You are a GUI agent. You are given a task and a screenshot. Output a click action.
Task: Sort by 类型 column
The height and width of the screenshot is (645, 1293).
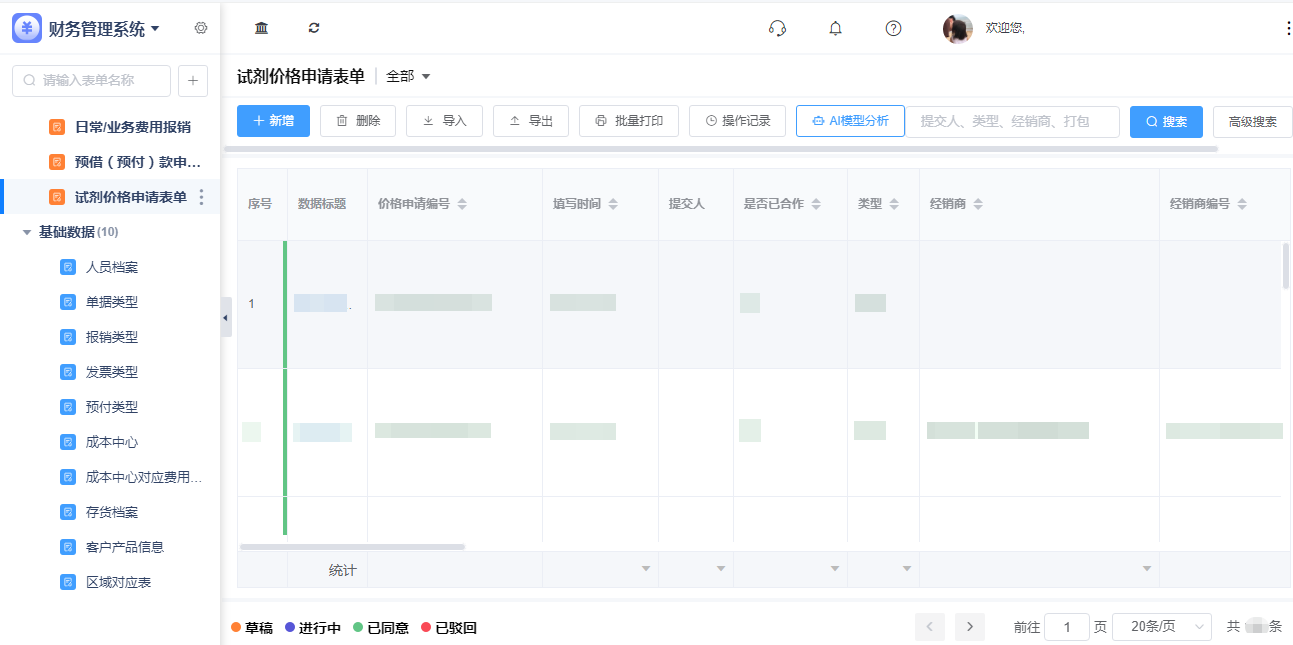[893, 204]
